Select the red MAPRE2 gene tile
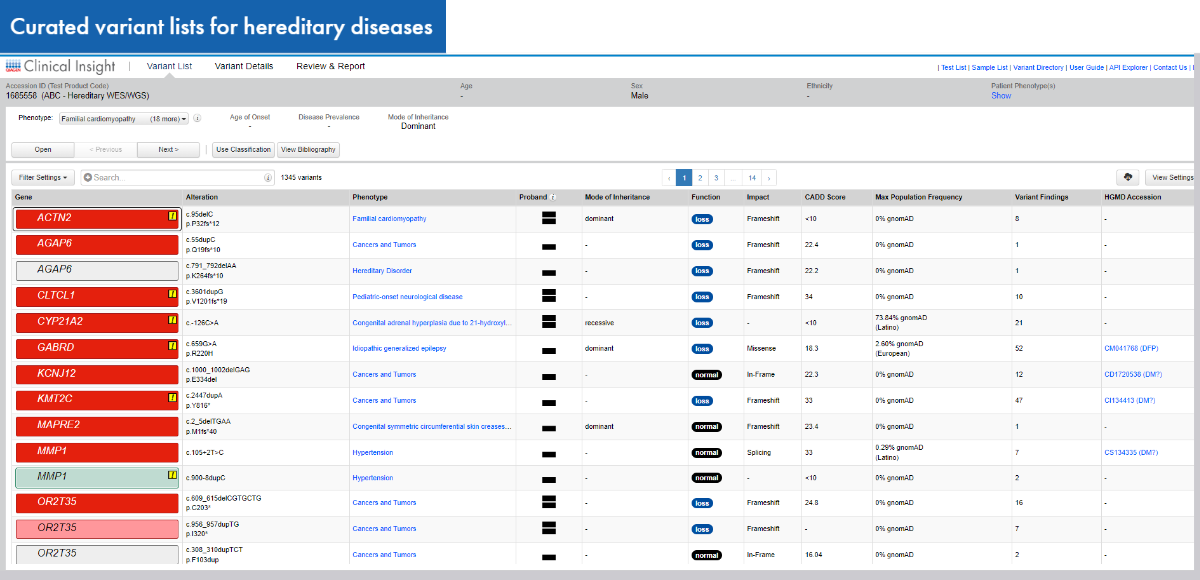The image size is (1200, 580). pos(96,426)
